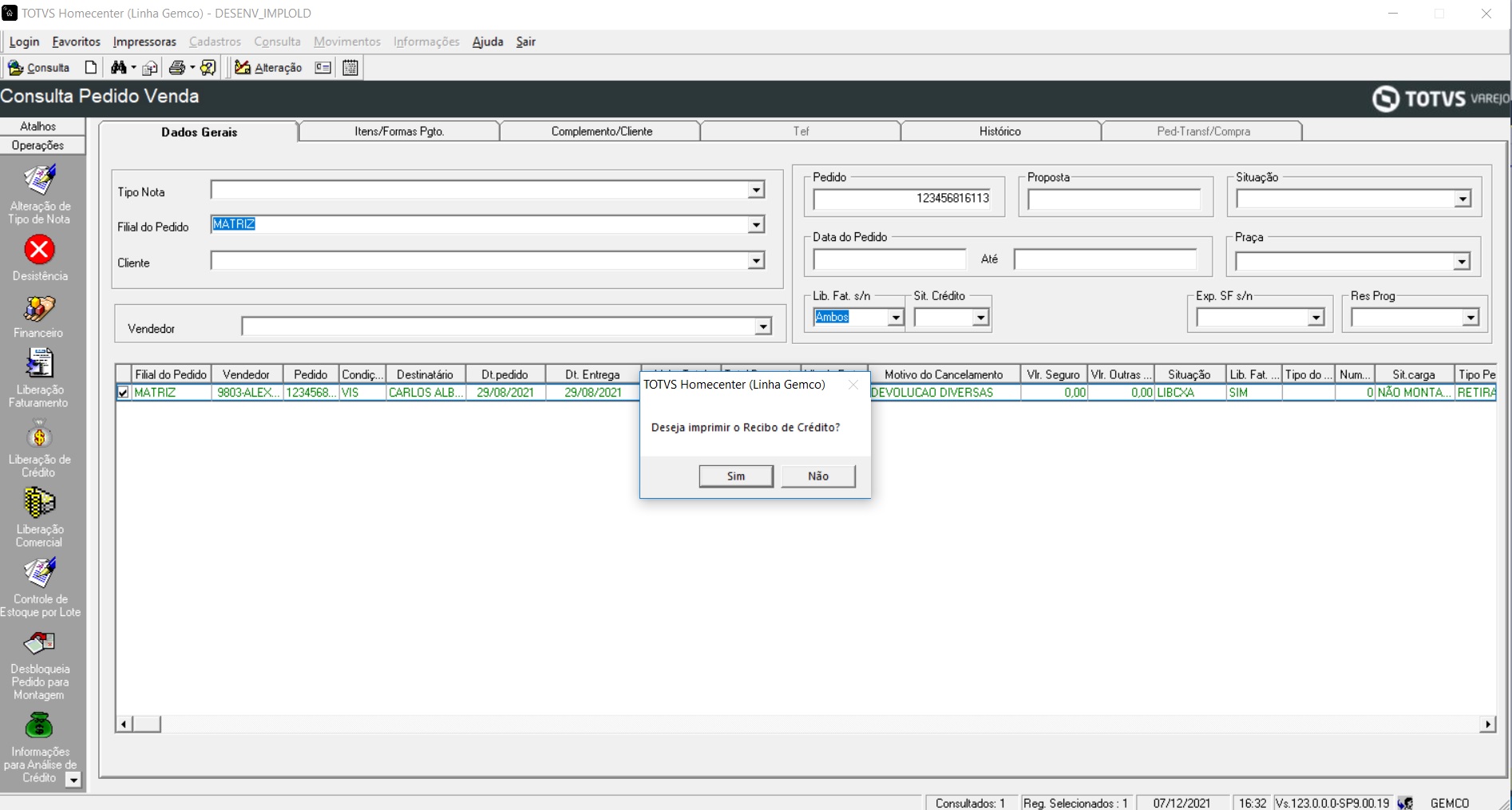The image size is (1512, 810).
Task: Click the calculator toolbar icon
Action: (350, 68)
